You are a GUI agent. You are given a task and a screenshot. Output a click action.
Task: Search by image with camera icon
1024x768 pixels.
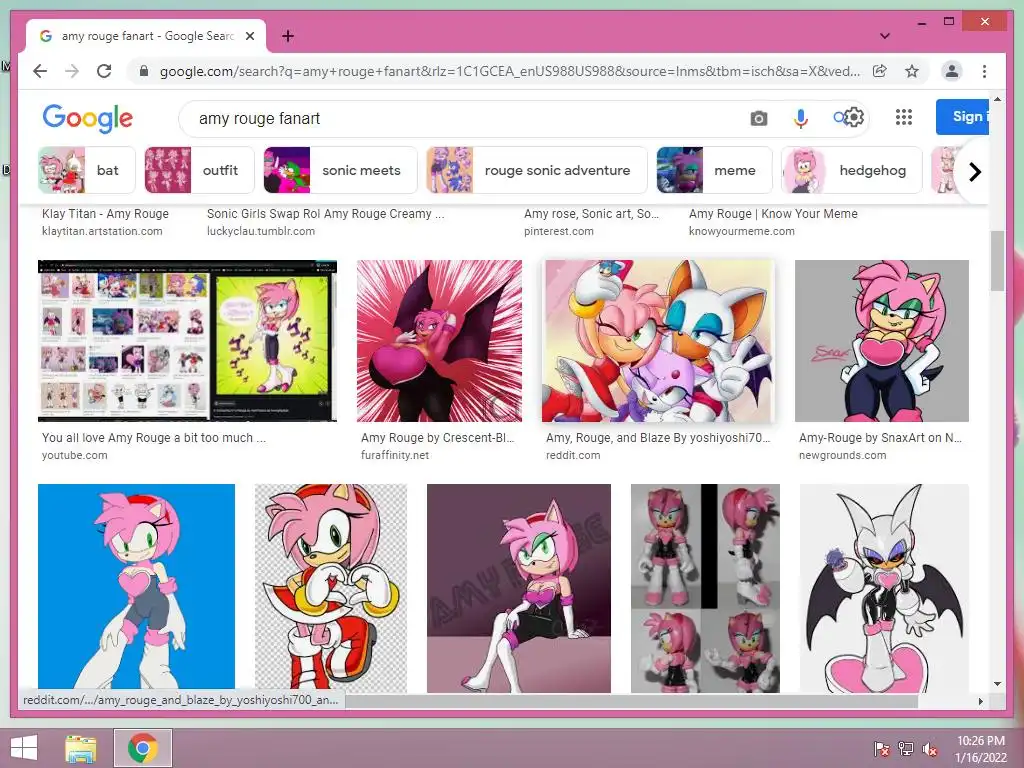[758, 118]
